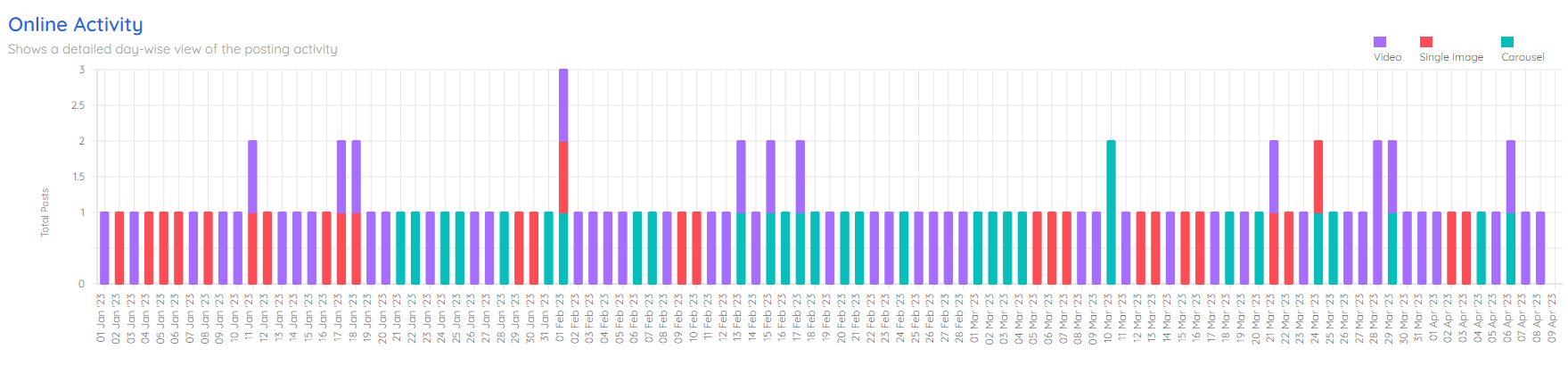The width and height of the screenshot is (1568, 382).
Task: Click the 'Single Image' legend label
Action: 1451,57
